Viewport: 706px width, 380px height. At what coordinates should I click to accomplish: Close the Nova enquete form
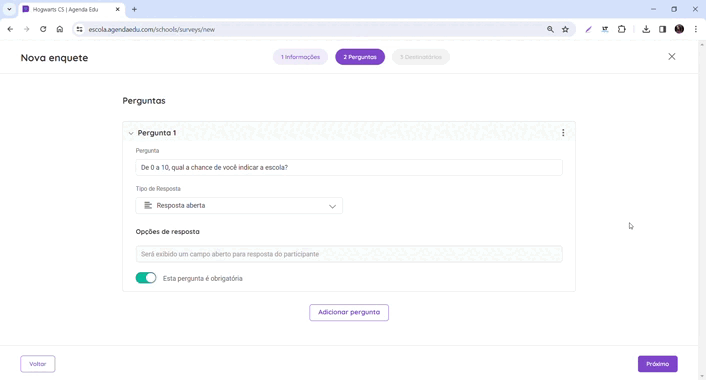672,57
